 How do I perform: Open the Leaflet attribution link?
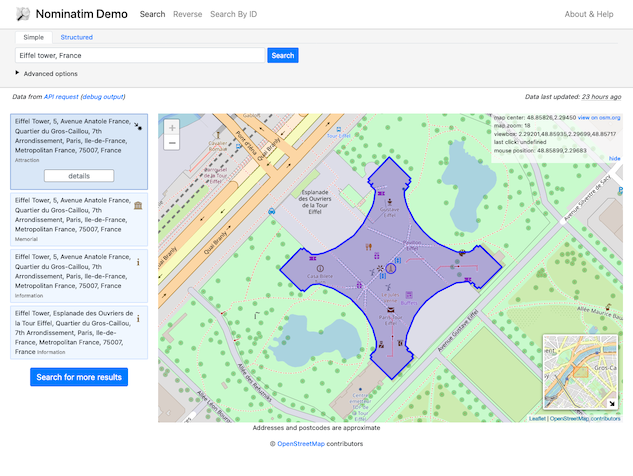[537, 419]
